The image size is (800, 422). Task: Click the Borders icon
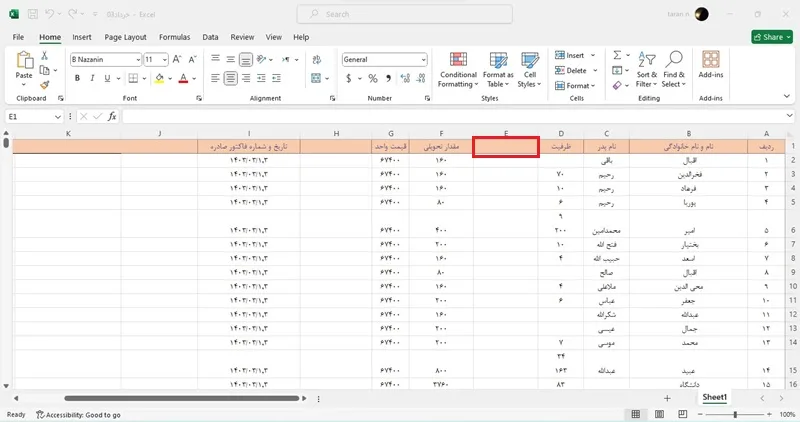(133, 78)
